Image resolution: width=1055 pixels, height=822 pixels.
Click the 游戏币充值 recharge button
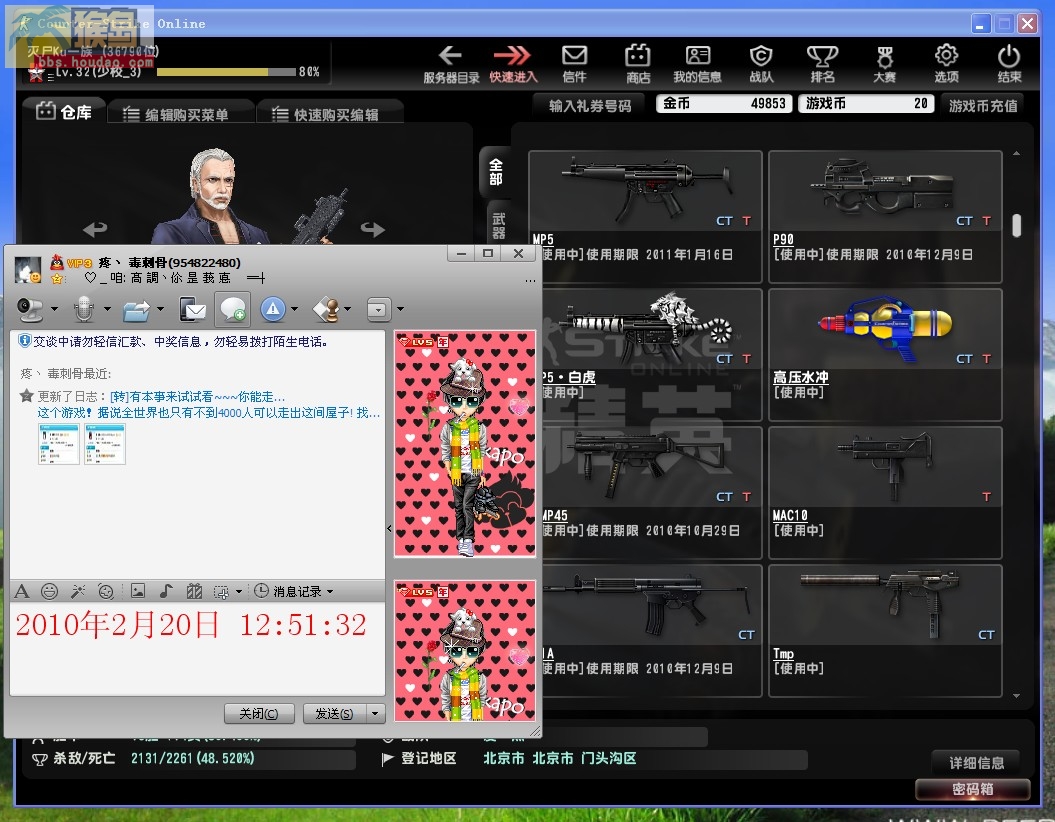982,106
